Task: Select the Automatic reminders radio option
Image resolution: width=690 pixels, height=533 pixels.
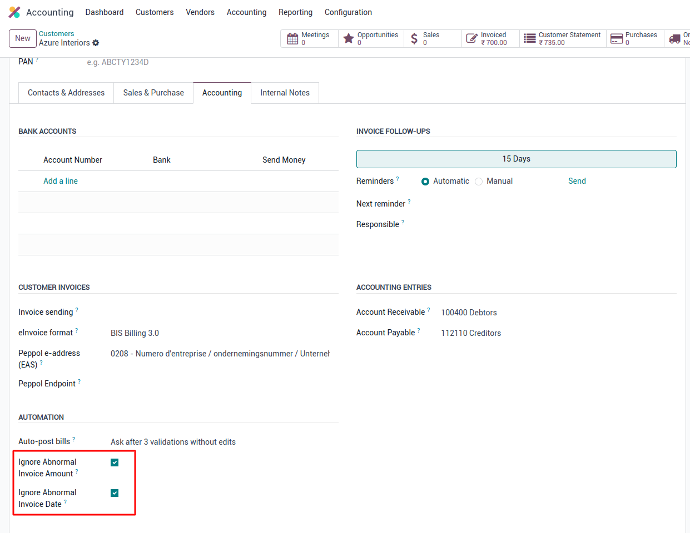Action: (x=426, y=181)
